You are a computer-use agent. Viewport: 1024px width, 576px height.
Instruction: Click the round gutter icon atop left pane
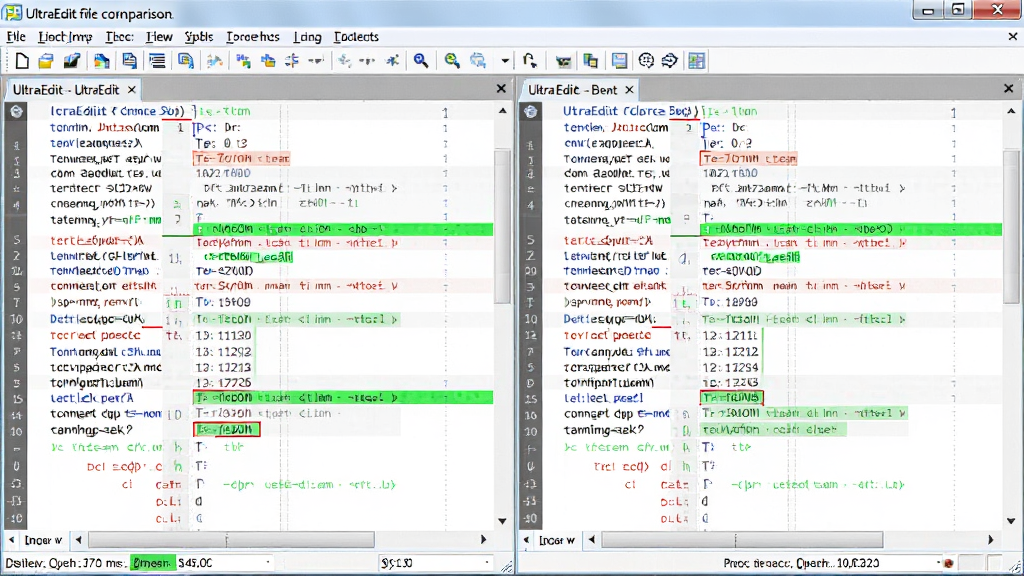click(x=16, y=112)
